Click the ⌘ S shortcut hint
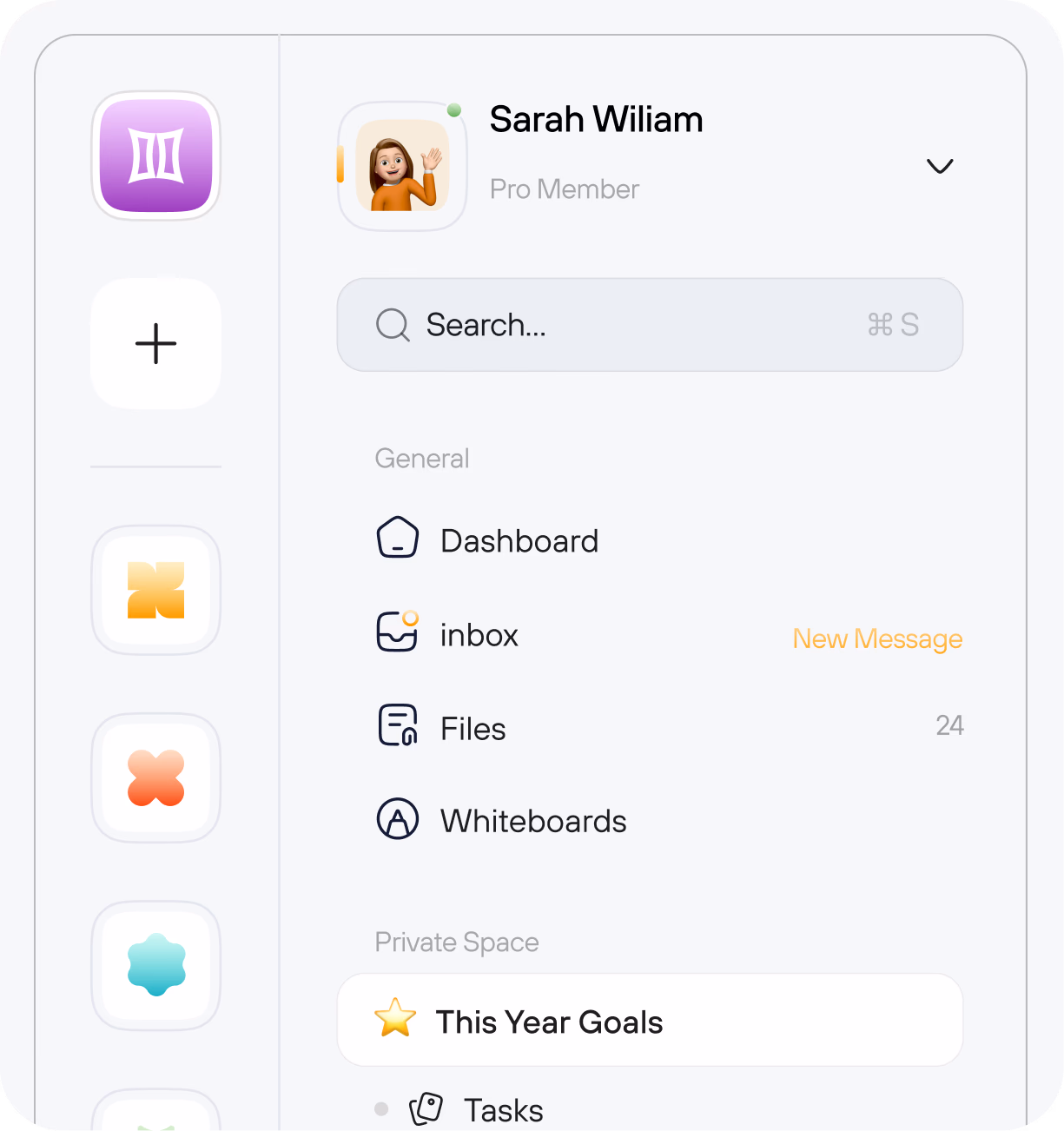Screen dimensions: 1064x1131 (x=893, y=325)
